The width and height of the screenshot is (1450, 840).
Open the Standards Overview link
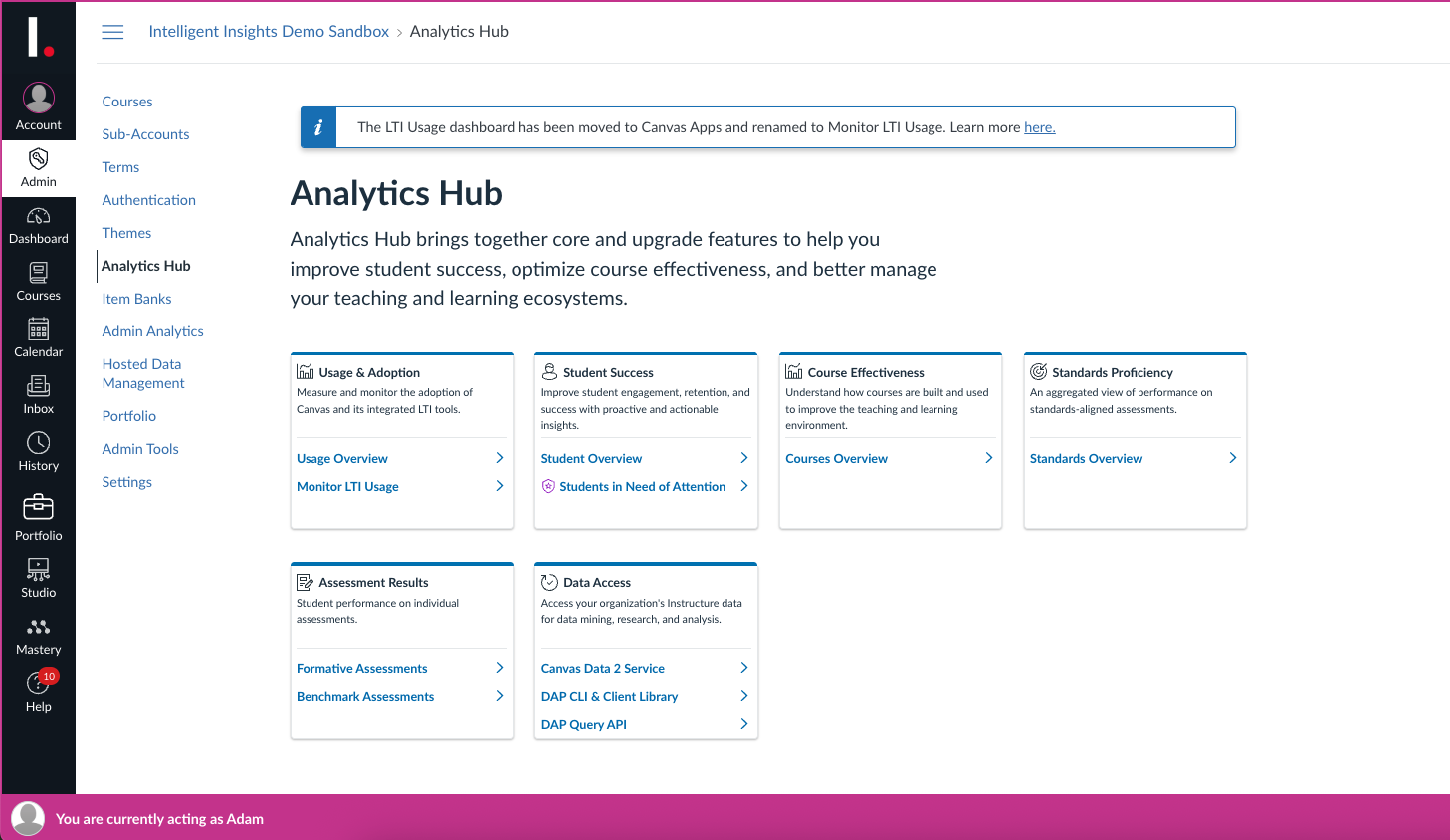[1086, 459]
